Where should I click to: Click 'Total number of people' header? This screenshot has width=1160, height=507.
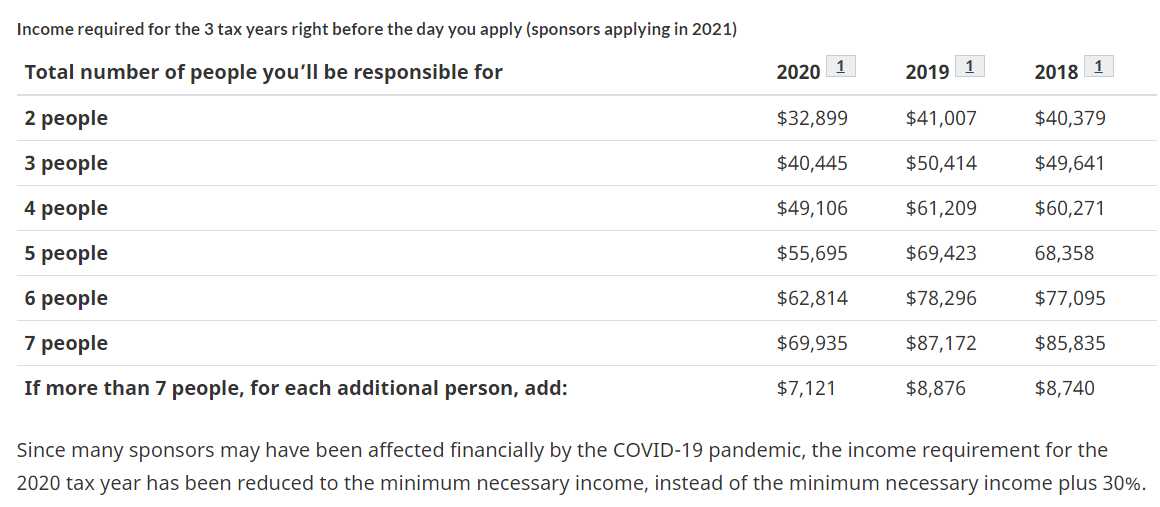tap(263, 73)
